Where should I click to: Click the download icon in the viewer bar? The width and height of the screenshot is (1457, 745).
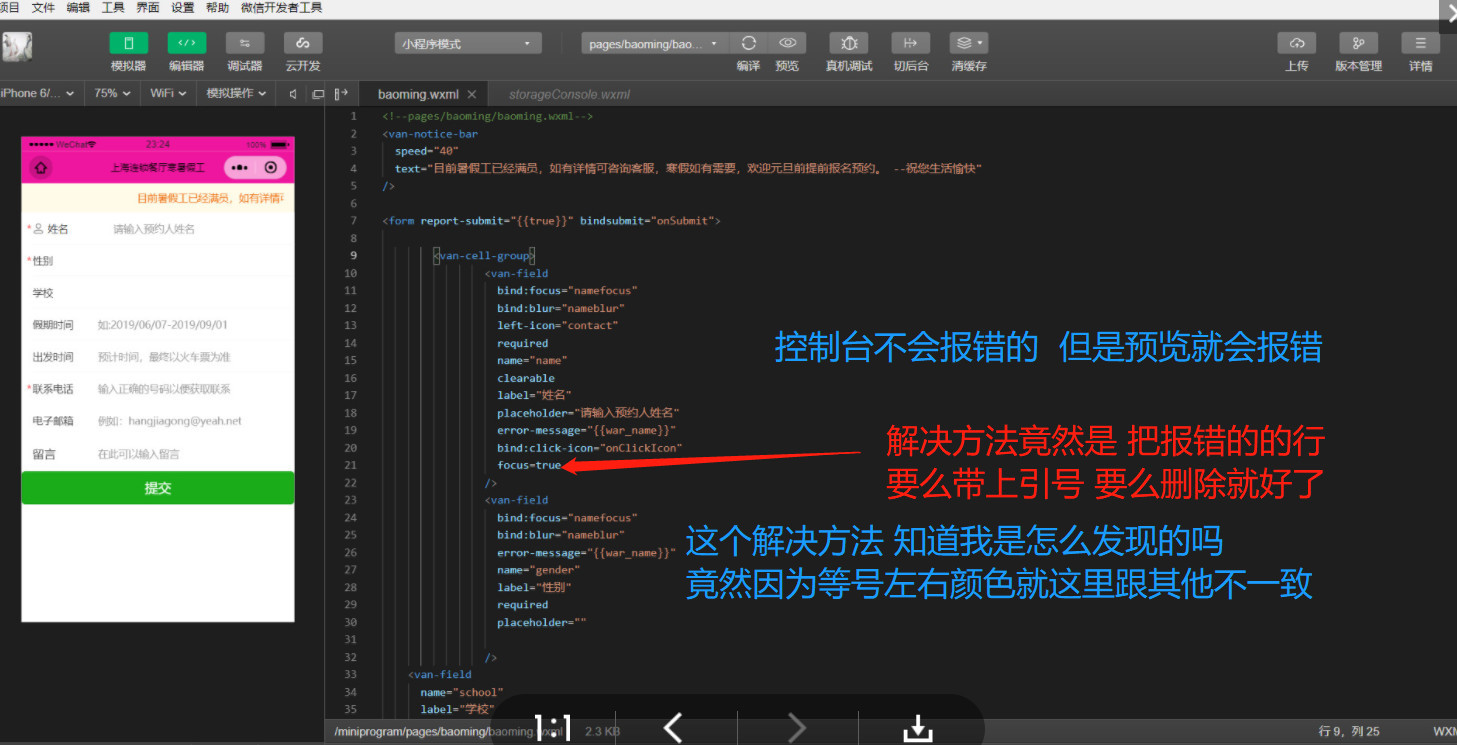coord(917,728)
